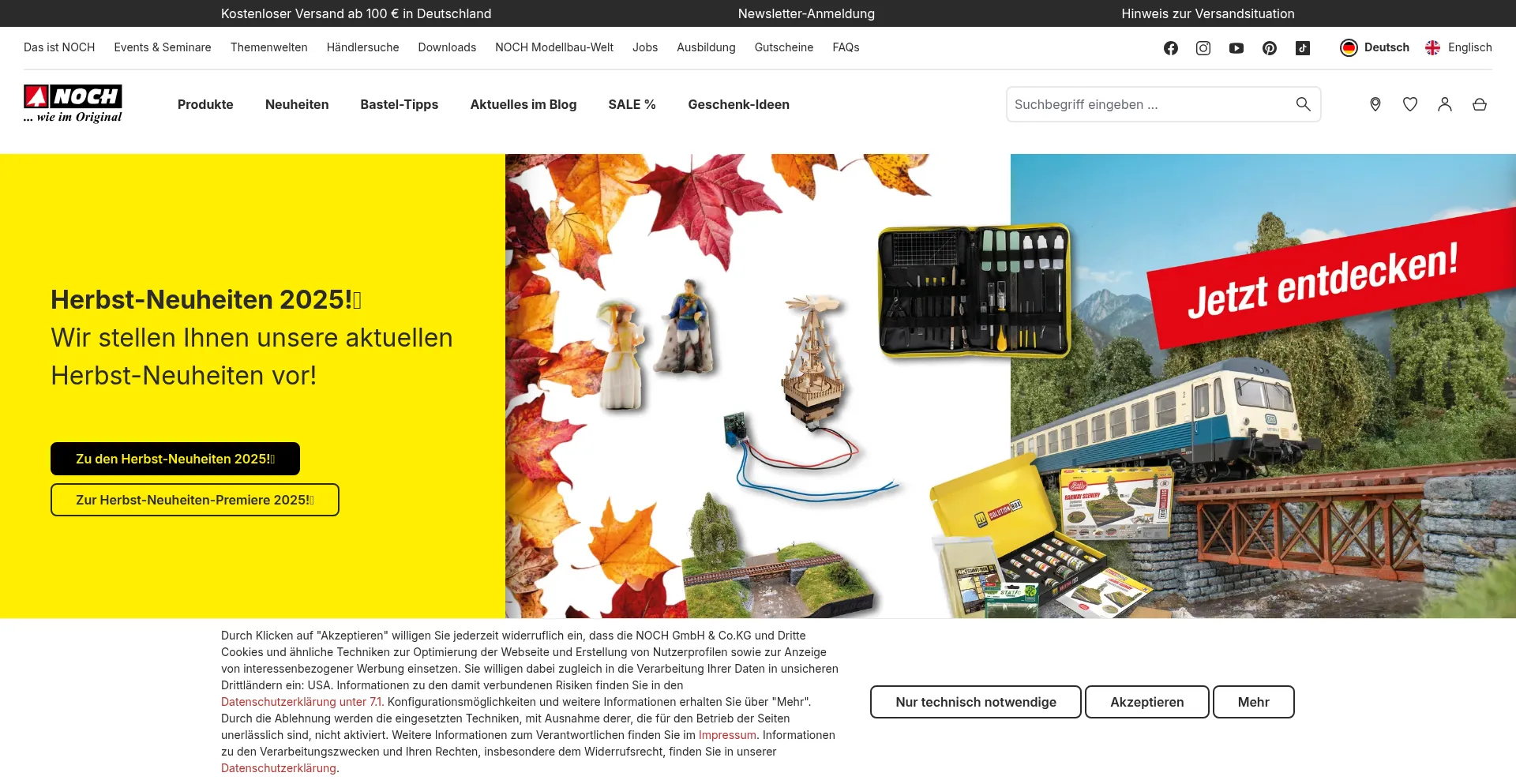Open the wishlist heart icon

pos(1410,104)
